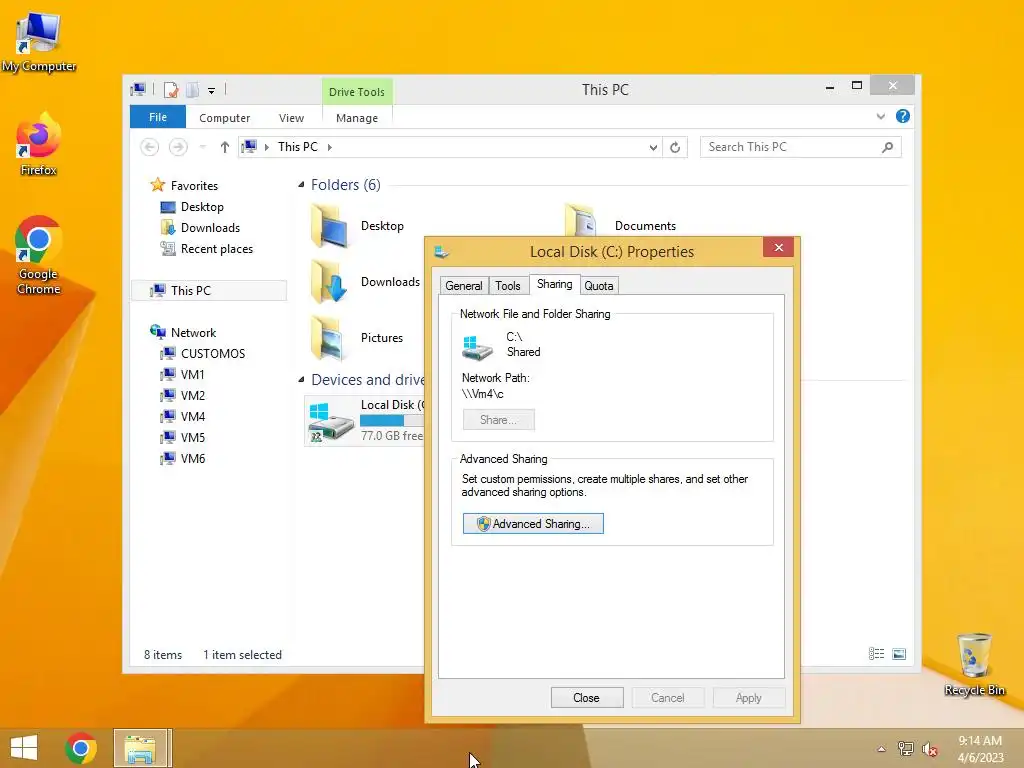Expand chevron after This PC in address bar
This screenshot has width=1024, height=768.
pos(330,147)
